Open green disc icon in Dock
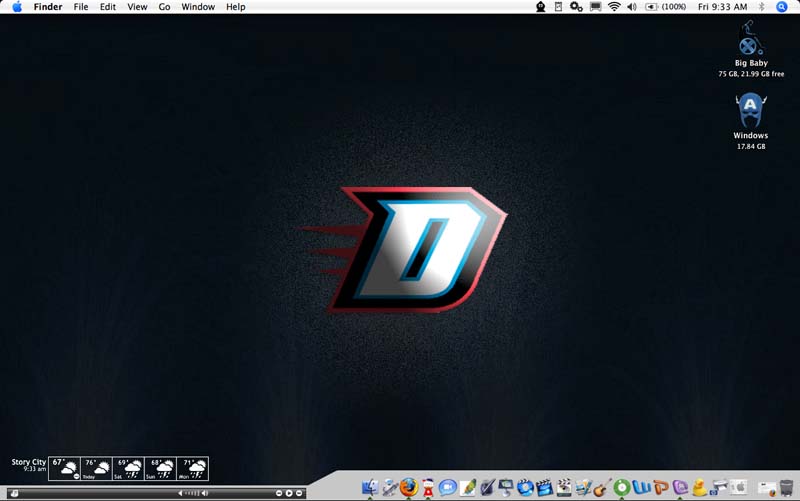This screenshot has width=800, height=501. (622, 487)
